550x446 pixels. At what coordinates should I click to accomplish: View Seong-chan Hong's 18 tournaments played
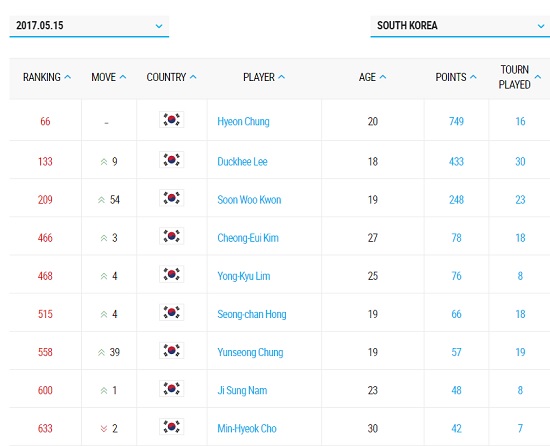tap(520, 314)
